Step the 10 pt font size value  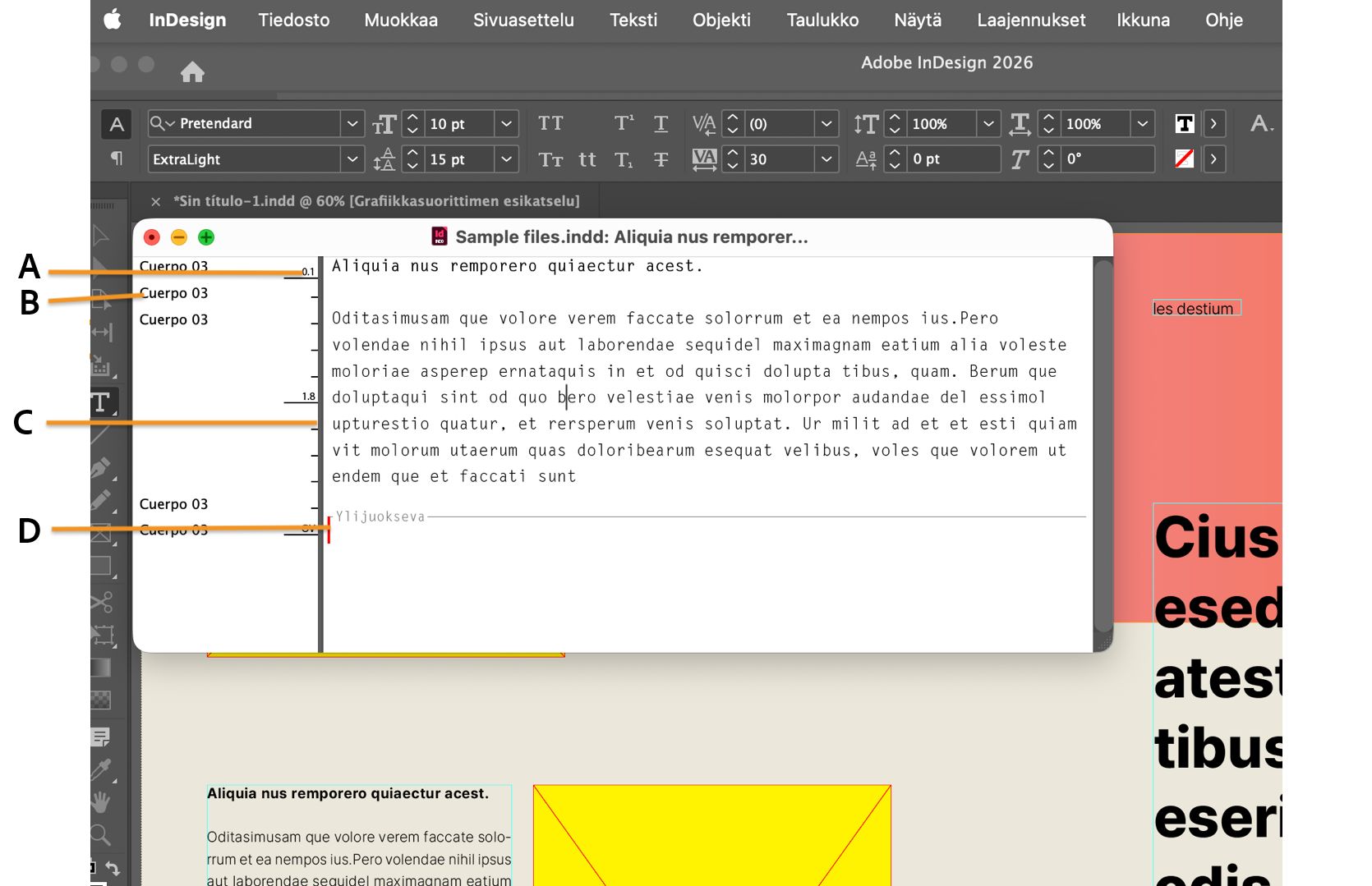pyautogui.click(x=413, y=123)
